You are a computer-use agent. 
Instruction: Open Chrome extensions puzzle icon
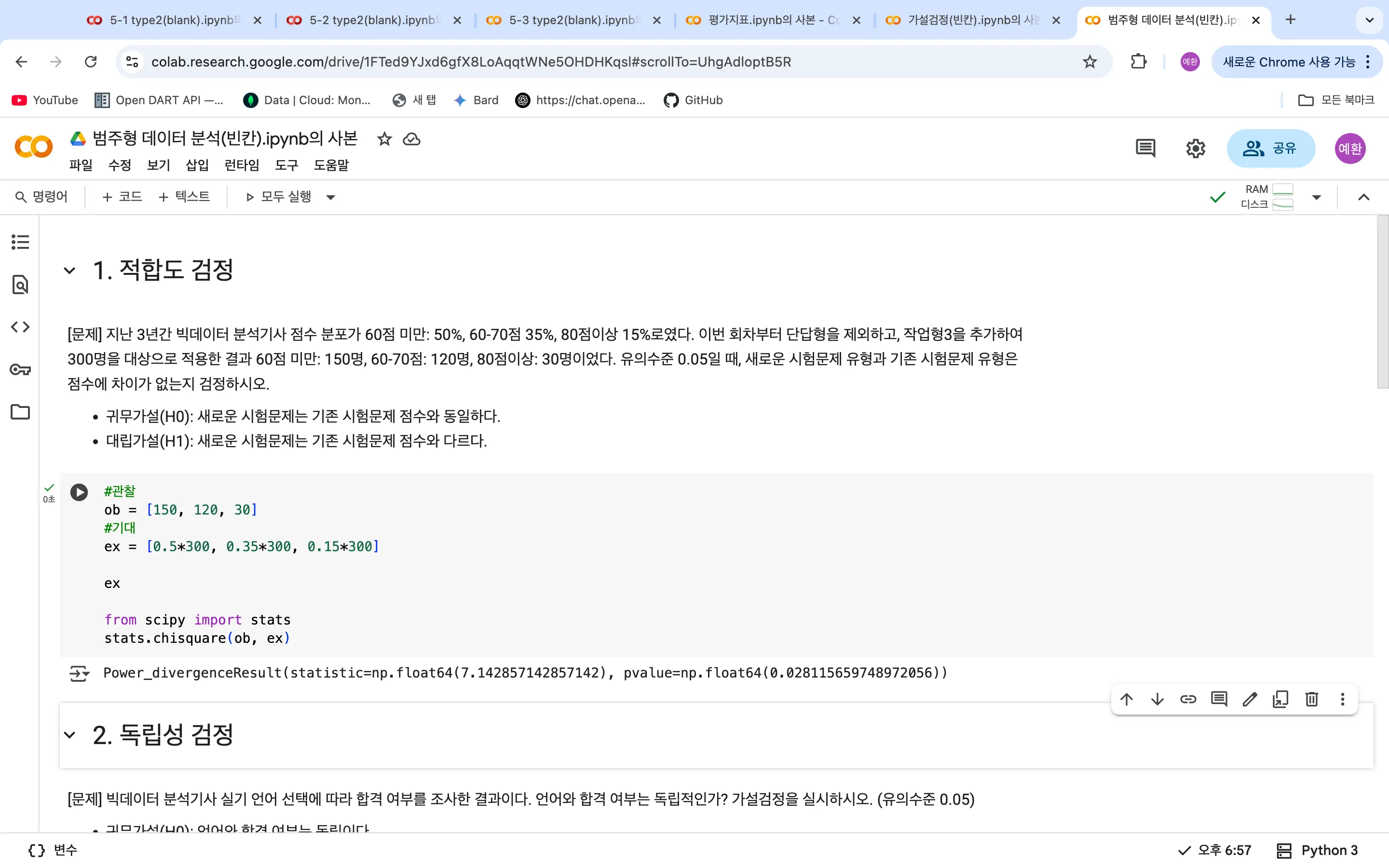(1138, 61)
